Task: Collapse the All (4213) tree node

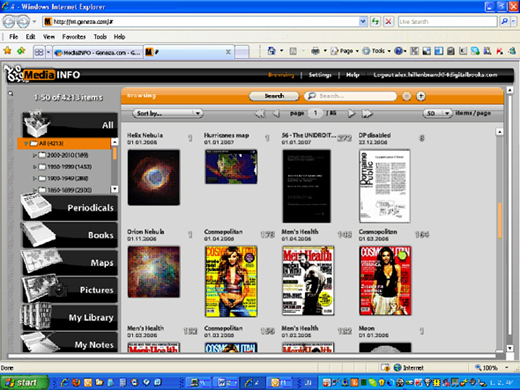Action: pos(25,144)
